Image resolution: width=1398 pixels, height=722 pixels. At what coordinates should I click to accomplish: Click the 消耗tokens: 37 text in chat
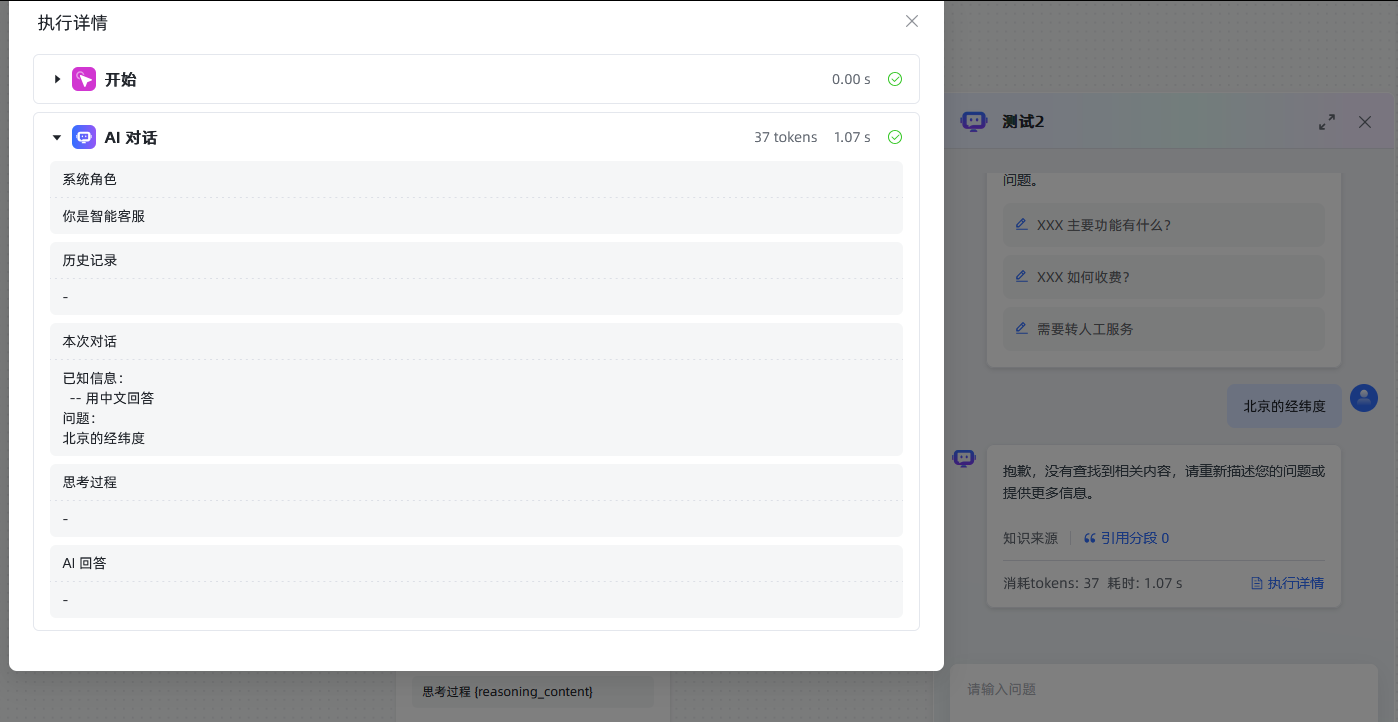pos(1051,583)
